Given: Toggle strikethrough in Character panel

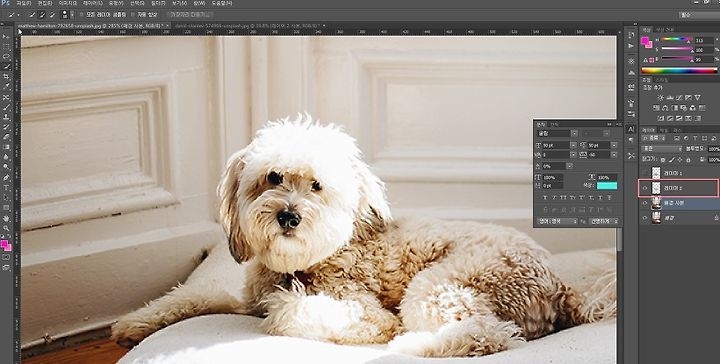Looking at the screenshot, I should (609, 197).
